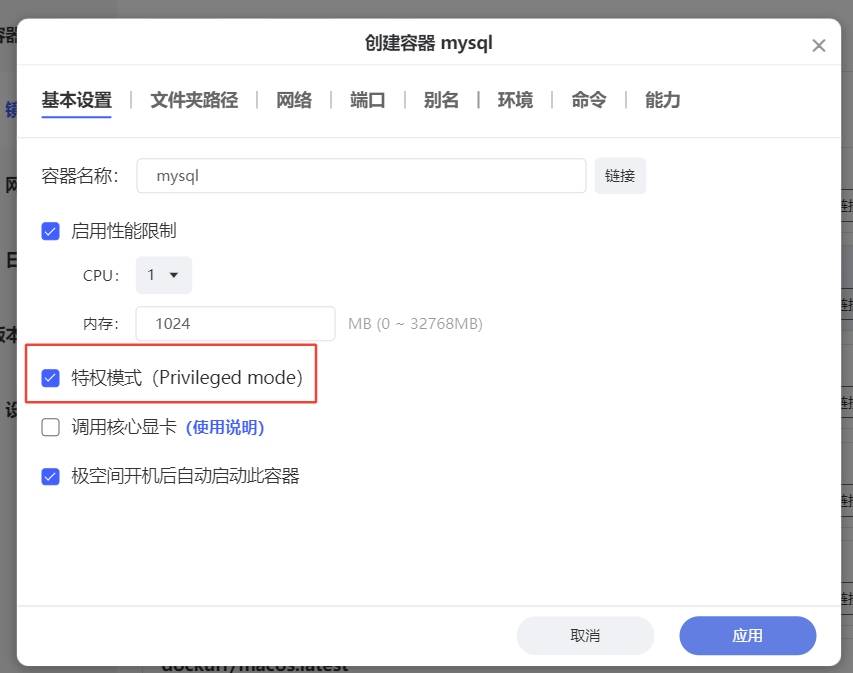The image size is (853, 673).
Task: Uncheck 特权模式 (Privileged mode)
Action: 50,377
